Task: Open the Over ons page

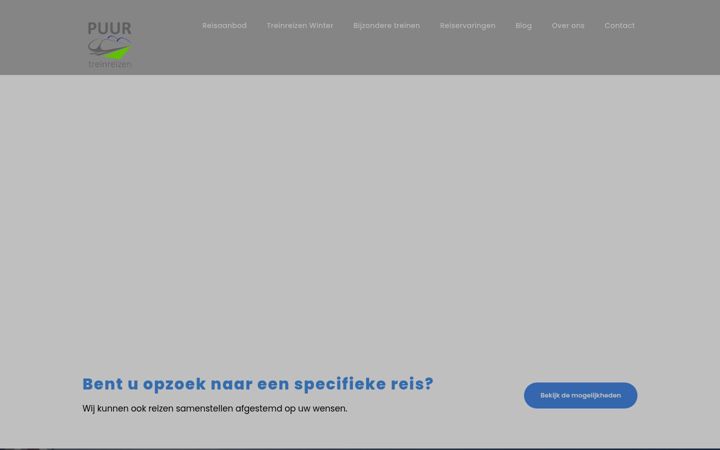Action: [x=568, y=26]
